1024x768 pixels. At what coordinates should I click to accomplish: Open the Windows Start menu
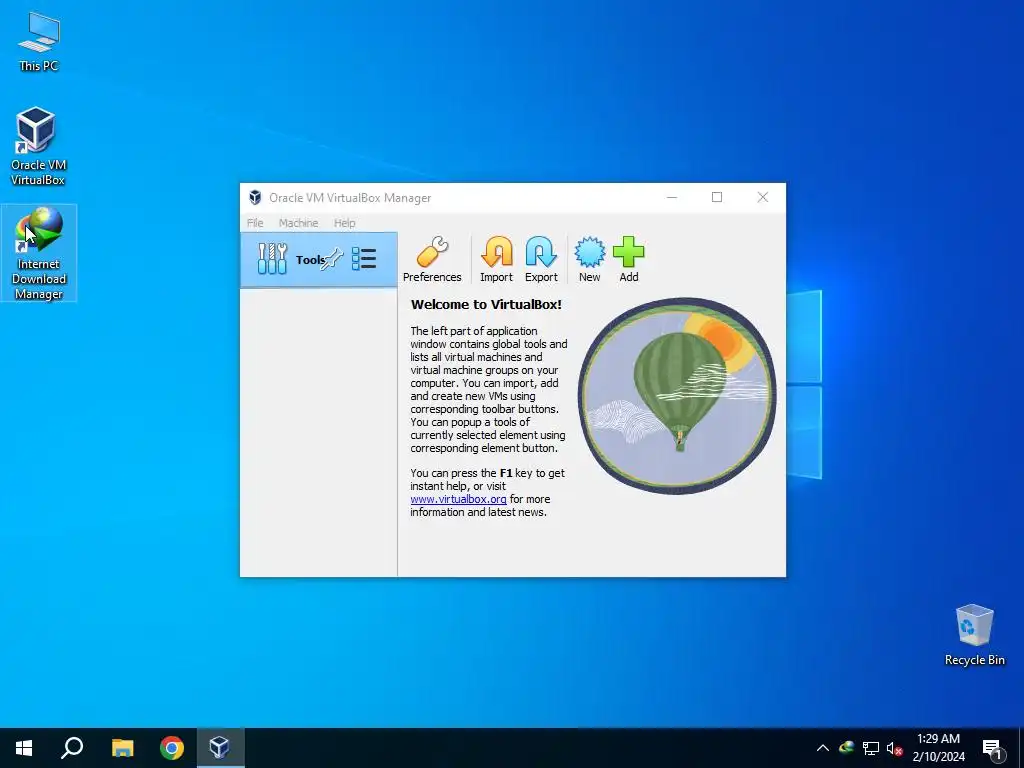click(x=24, y=748)
